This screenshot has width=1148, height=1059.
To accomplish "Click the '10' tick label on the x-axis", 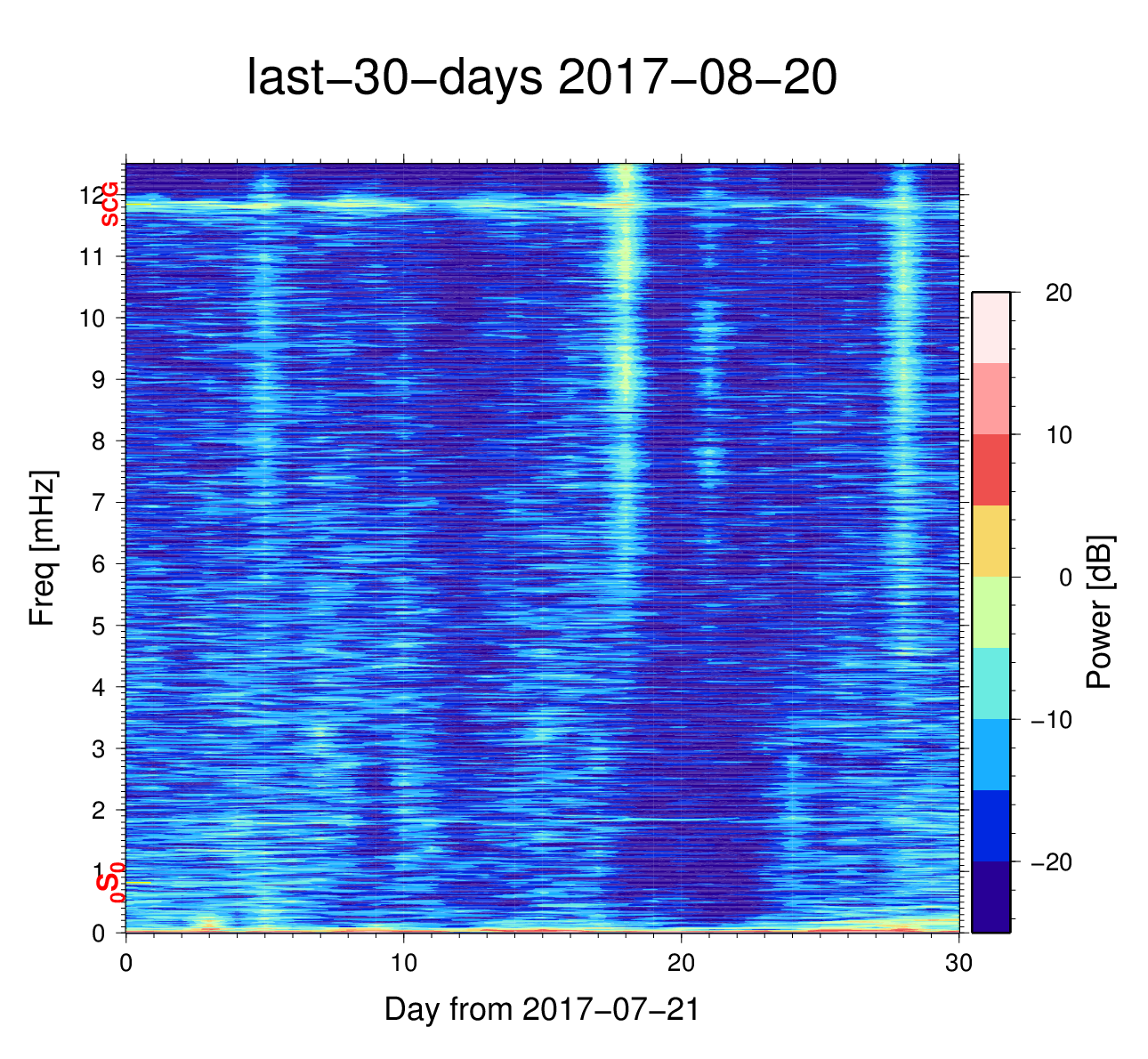I will 404,966.
